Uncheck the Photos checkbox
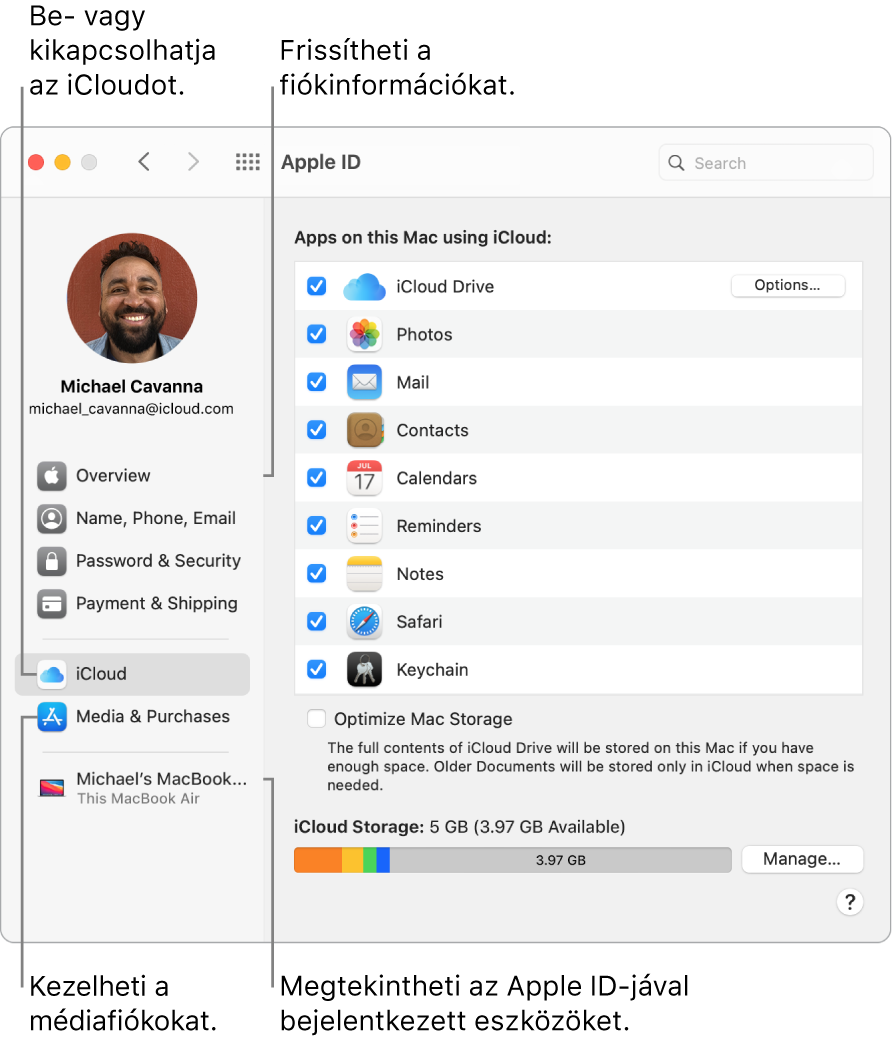 [317, 334]
